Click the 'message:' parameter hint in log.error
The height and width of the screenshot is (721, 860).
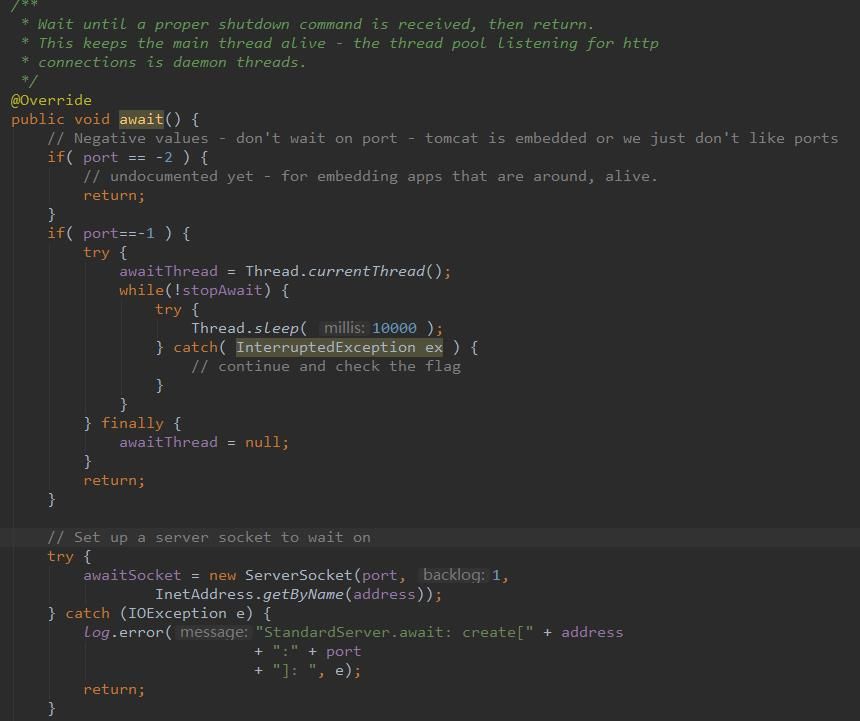[x=214, y=632]
